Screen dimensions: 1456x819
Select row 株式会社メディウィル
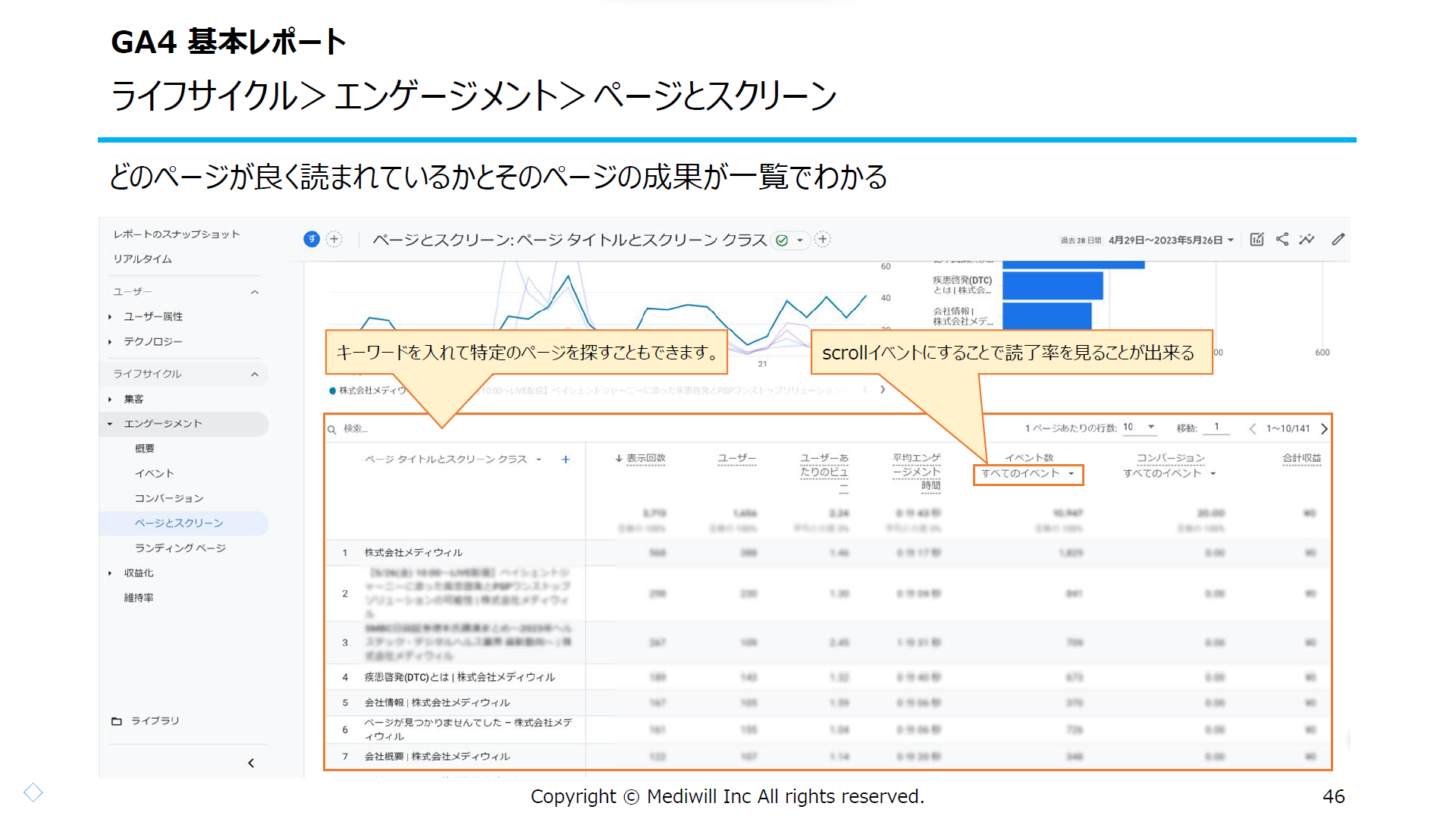point(413,553)
